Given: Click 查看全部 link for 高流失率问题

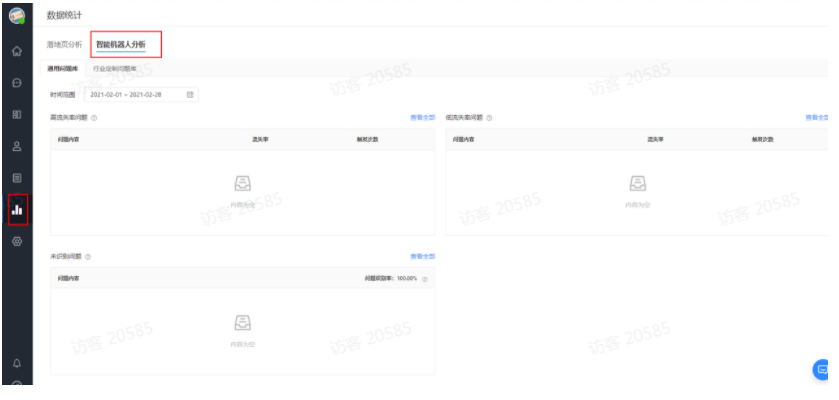Looking at the screenshot, I should point(422,118).
